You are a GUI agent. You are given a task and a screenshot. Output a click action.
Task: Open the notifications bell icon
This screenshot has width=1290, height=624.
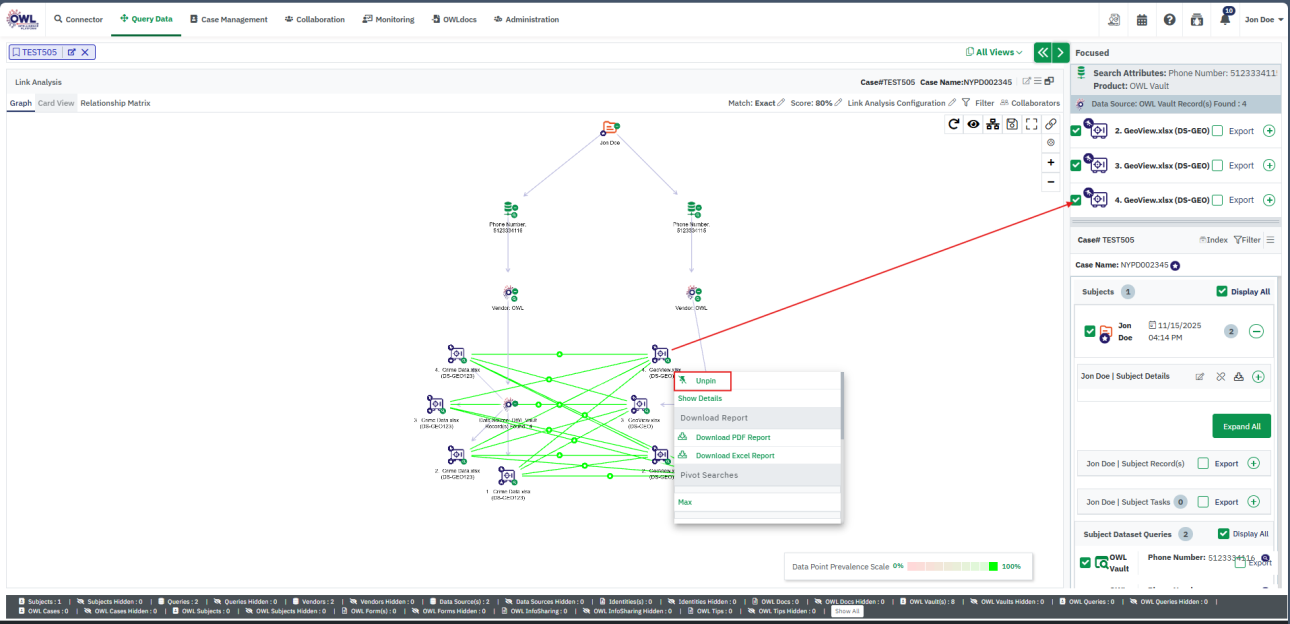1225,19
